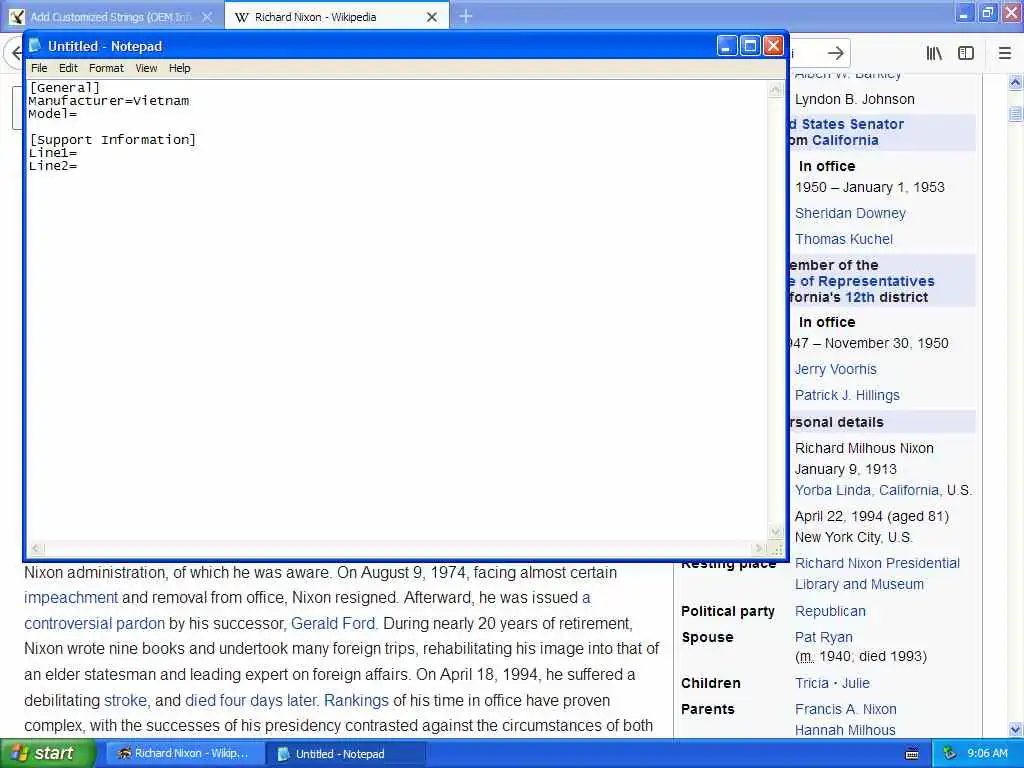Maximize the Notepad window
The height and width of the screenshot is (768, 1024).
(x=750, y=46)
